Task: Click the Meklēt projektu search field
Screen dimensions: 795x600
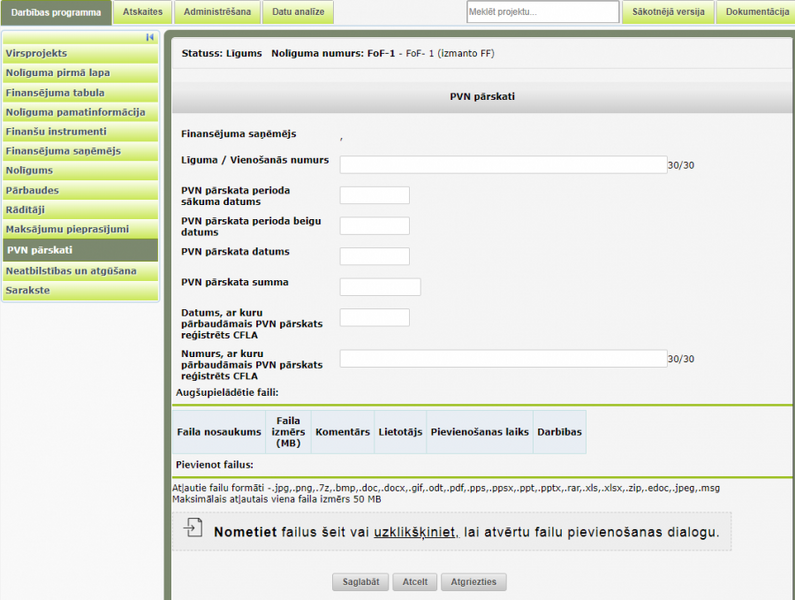Action: (542, 12)
